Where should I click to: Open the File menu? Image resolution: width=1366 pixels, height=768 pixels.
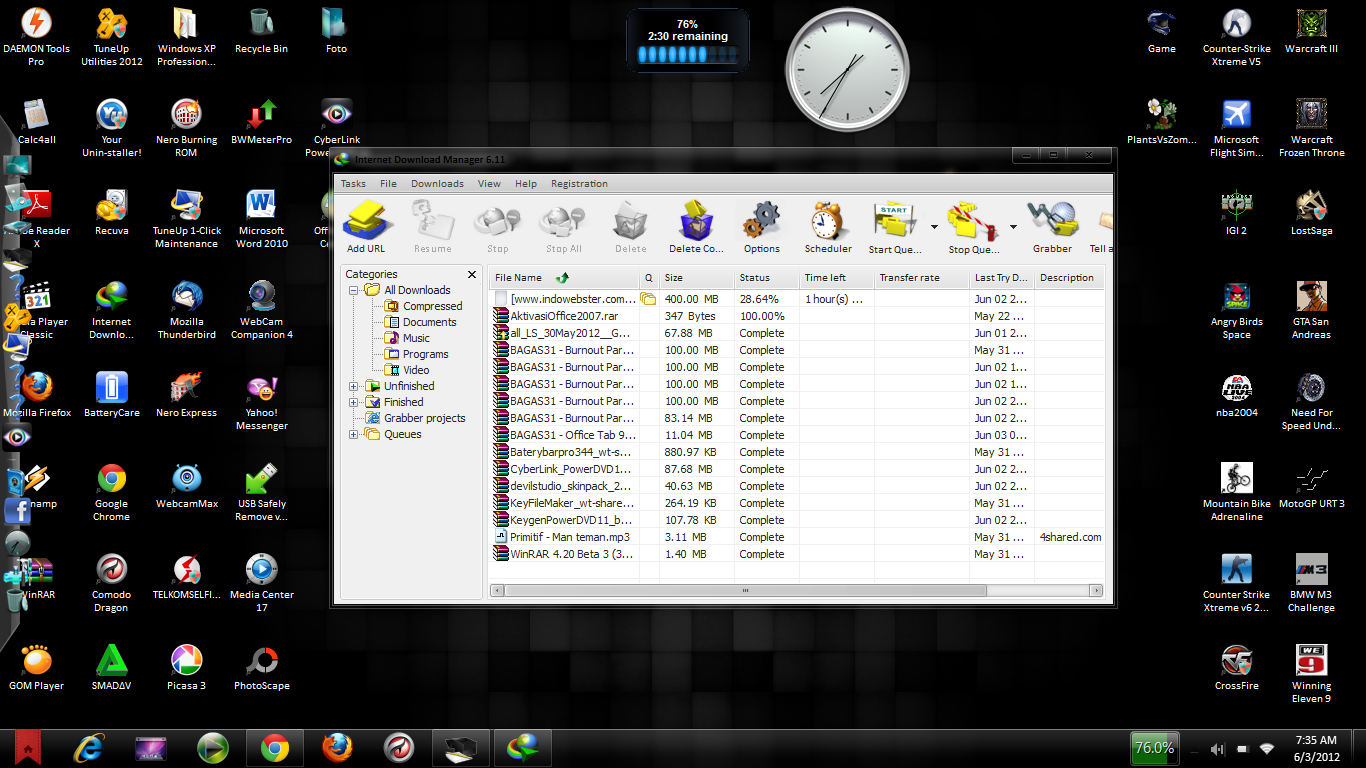pos(388,184)
